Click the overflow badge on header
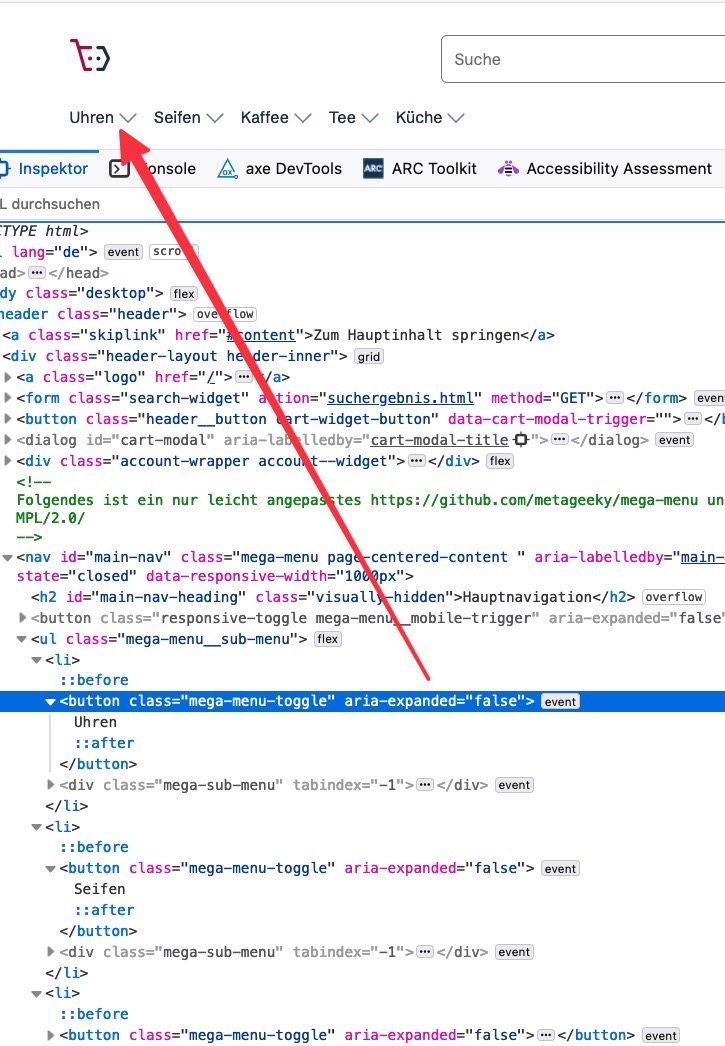Viewport: 725px width, 1046px height. pyautogui.click(x=225, y=314)
